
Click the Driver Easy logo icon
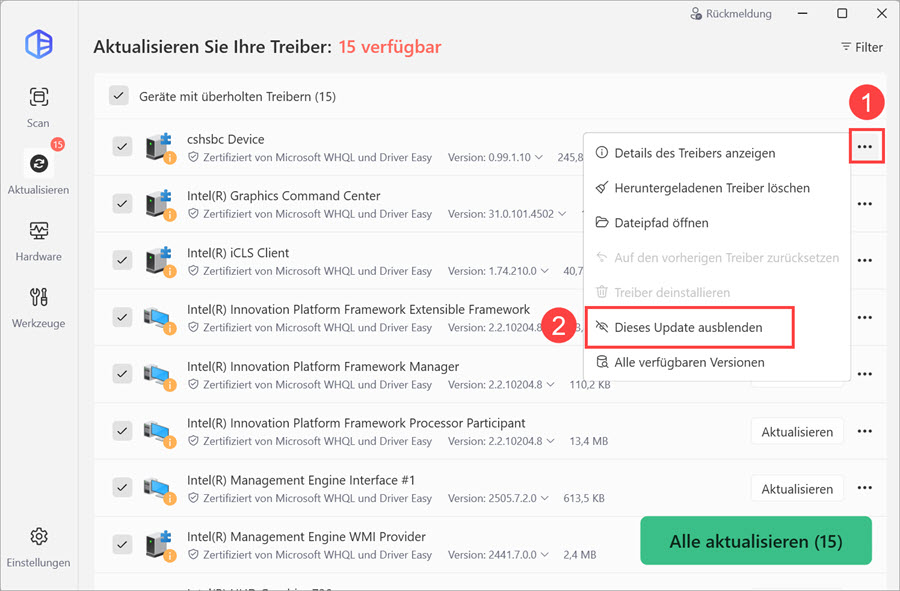[38, 44]
